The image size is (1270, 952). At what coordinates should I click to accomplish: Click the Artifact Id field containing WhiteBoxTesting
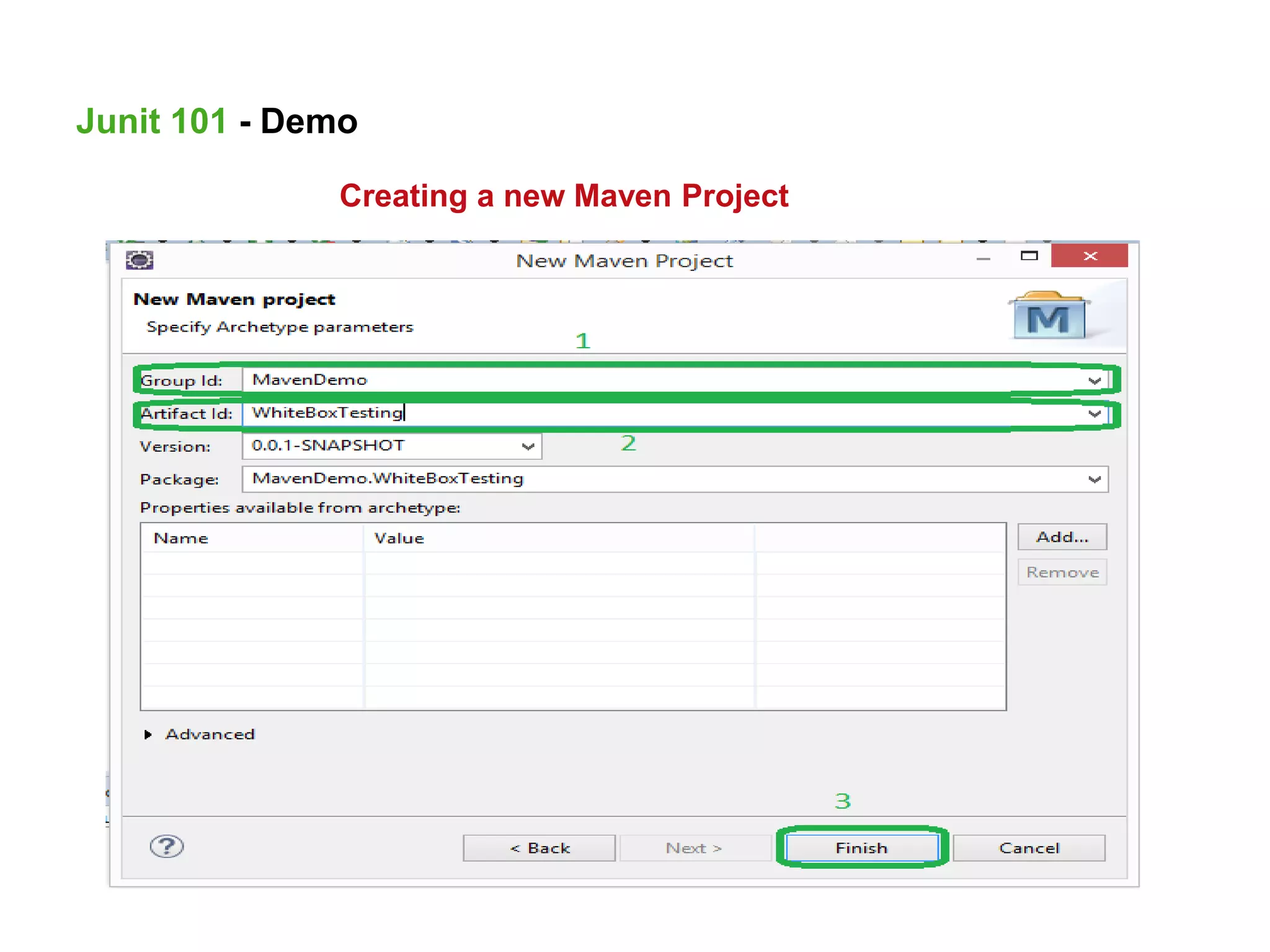(675, 413)
